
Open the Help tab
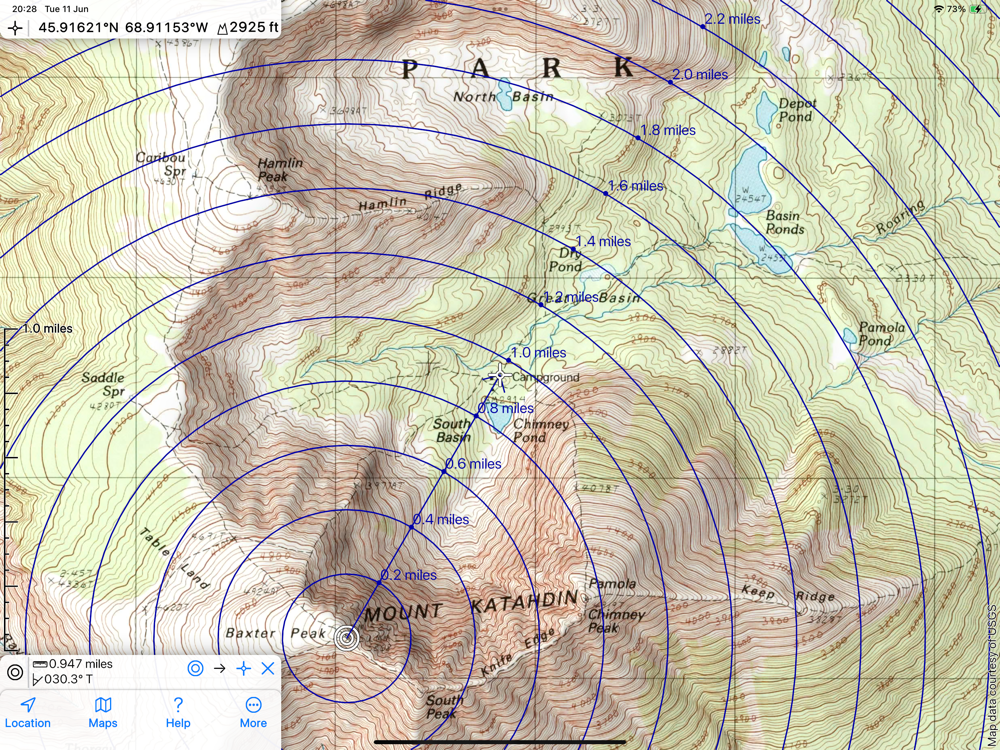(178, 713)
